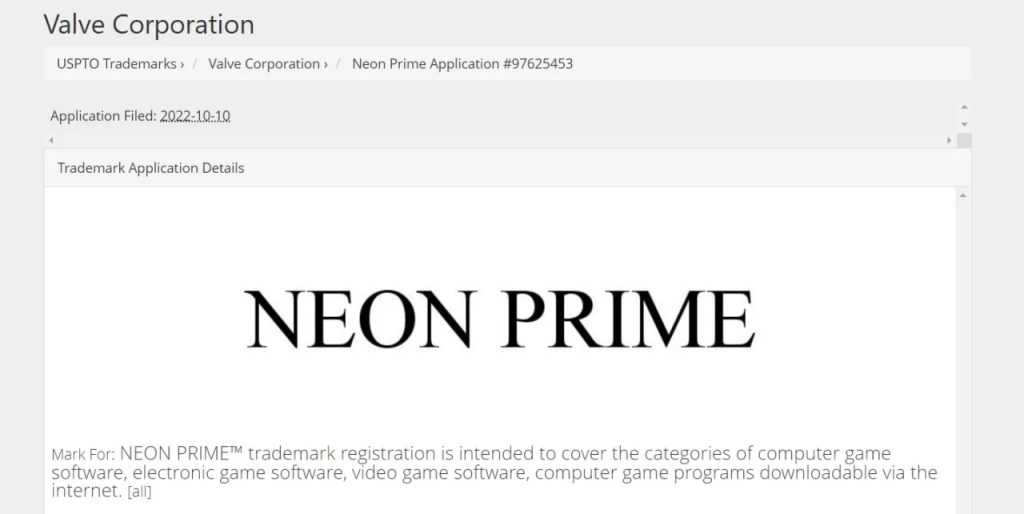Image resolution: width=1024 pixels, height=514 pixels.
Task: Click the up arrow of the details panel scrollbar
Action: click(963, 195)
